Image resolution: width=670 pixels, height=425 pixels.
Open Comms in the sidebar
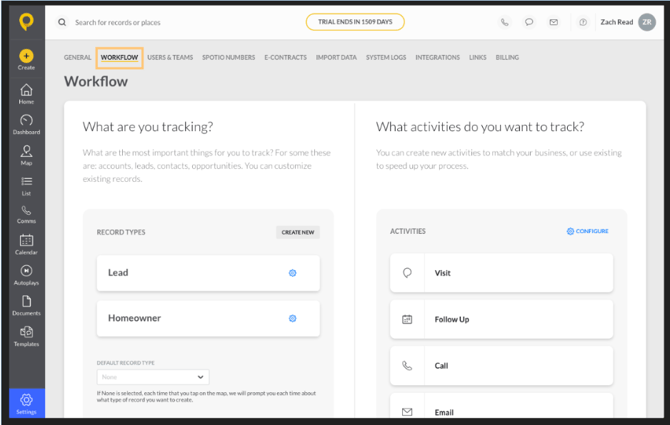pyautogui.click(x=26, y=214)
